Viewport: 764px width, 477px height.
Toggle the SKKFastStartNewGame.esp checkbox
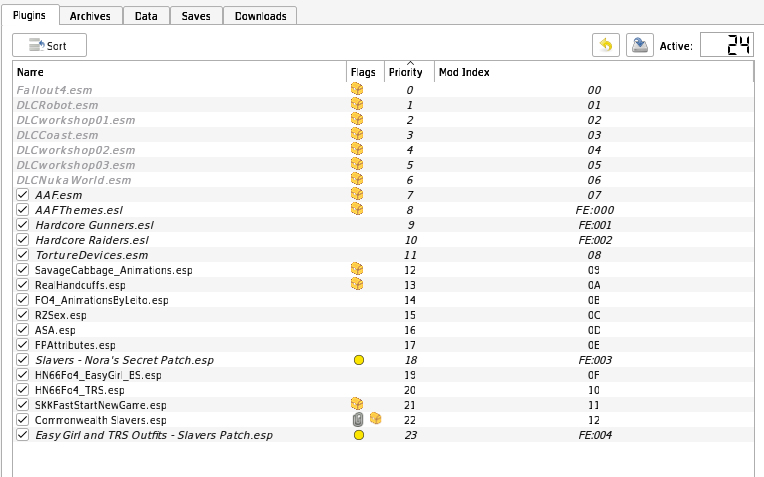22,405
